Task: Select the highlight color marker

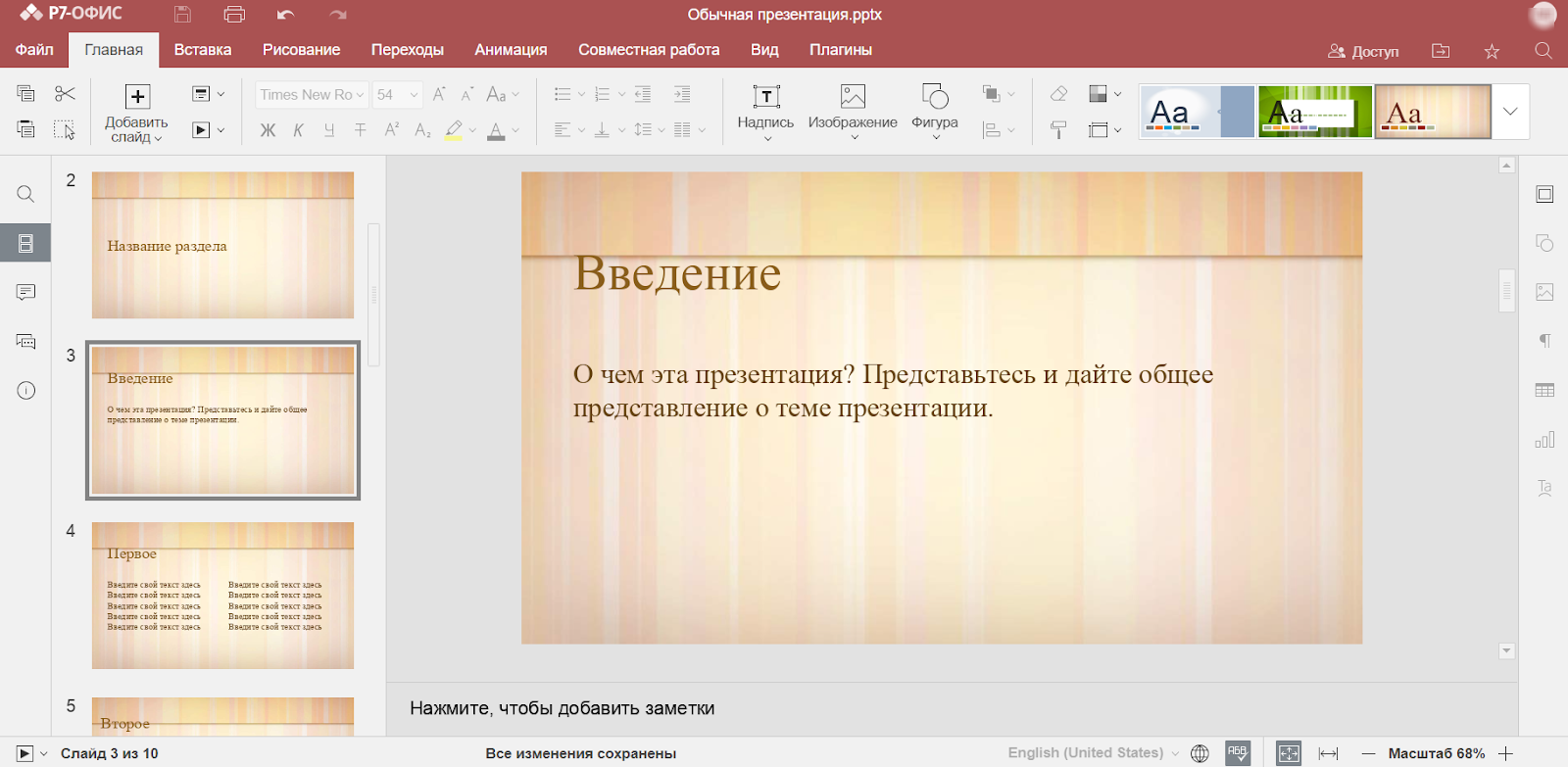Action: [x=454, y=129]
